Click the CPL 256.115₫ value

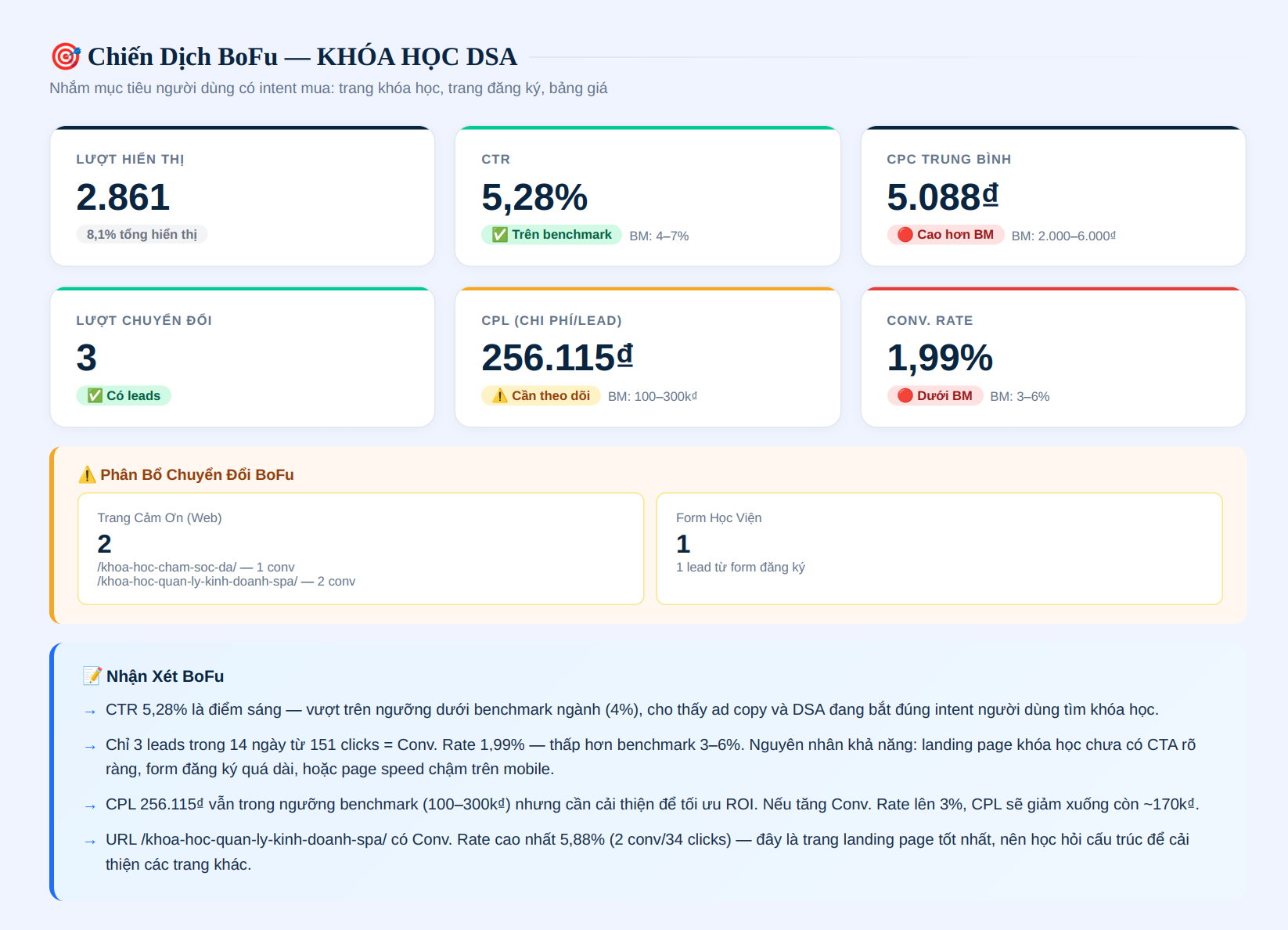pyautogui.click(x=557, y=358)
